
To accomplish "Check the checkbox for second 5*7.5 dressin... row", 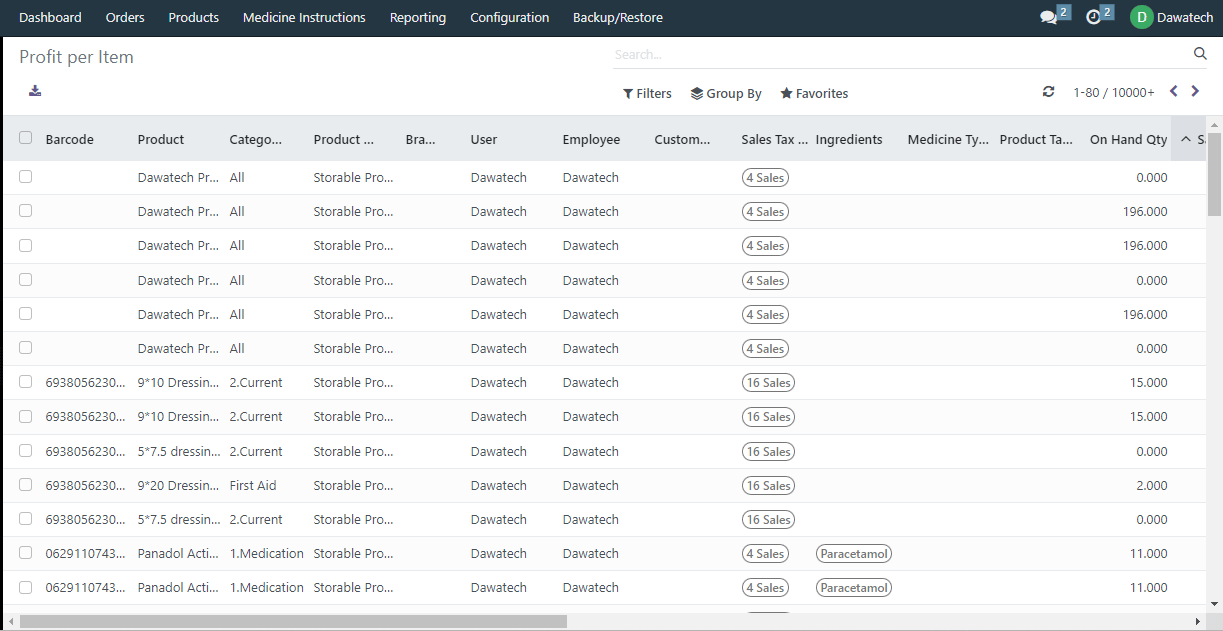I will [25, 518].
